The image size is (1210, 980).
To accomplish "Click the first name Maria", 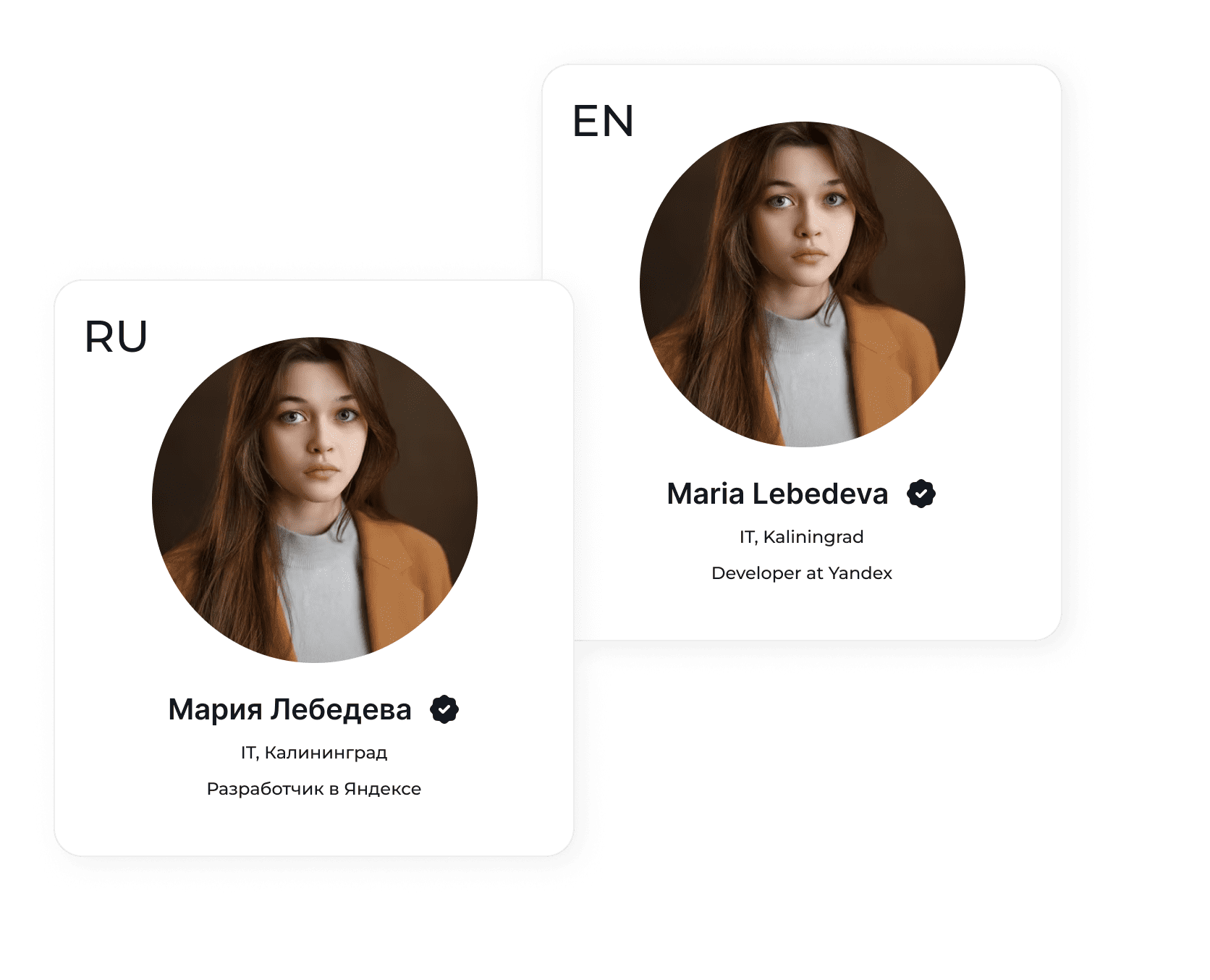I will [x=706, y=494].
